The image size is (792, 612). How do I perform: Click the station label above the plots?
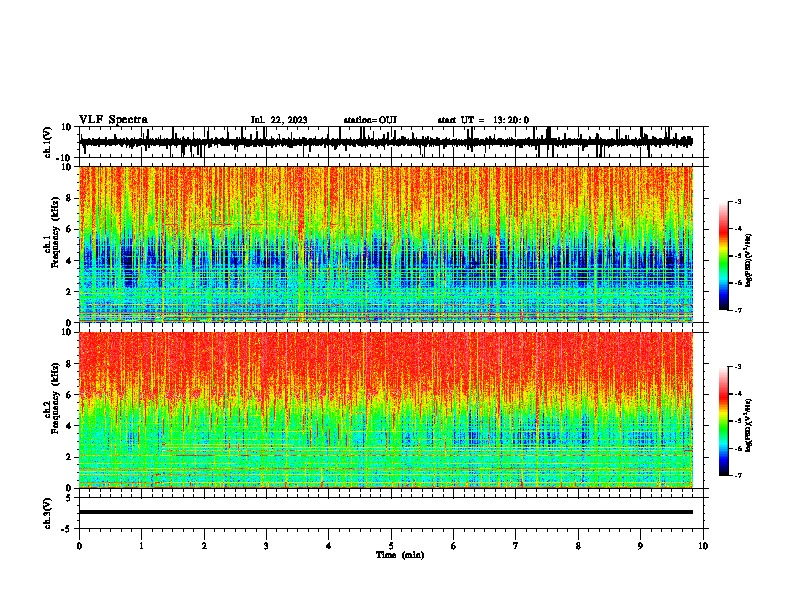pos(370,120)
